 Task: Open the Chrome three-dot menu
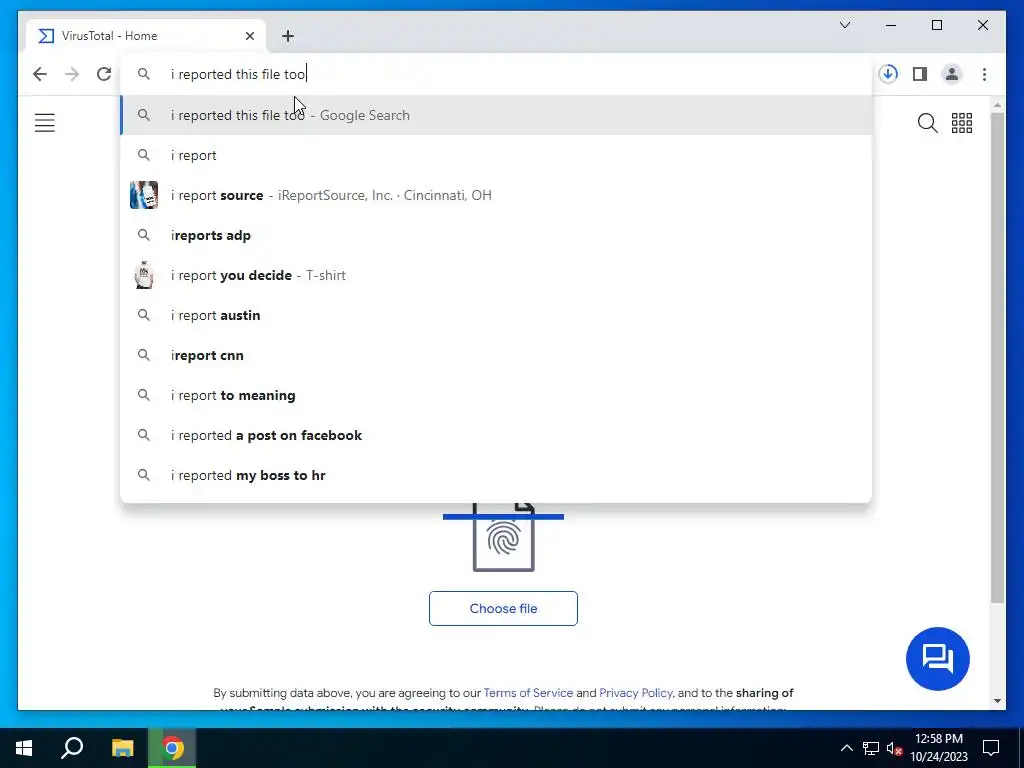click(984, 74)
